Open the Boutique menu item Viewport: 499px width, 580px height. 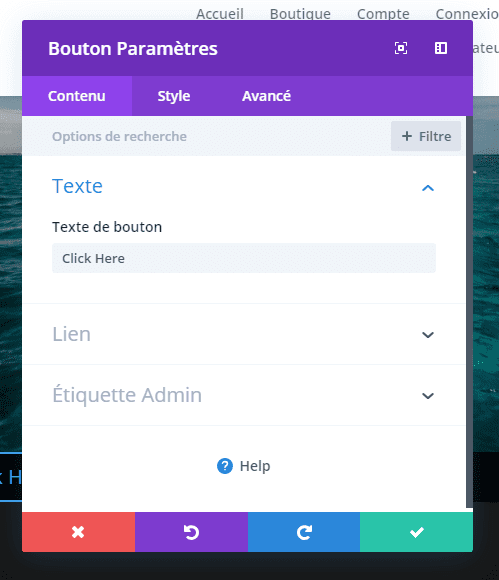pyautogui.click(x=300, y=14)
